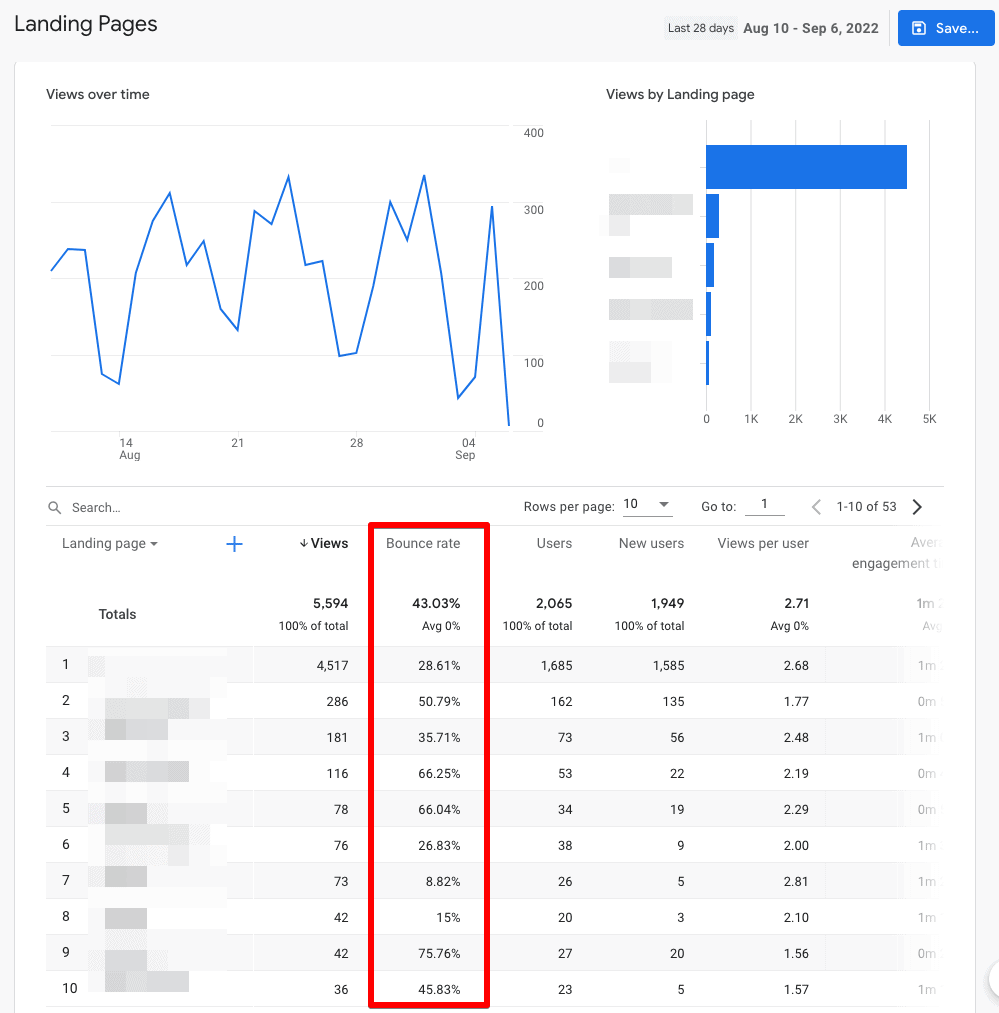Click the Go to page number field

(765, 505)
